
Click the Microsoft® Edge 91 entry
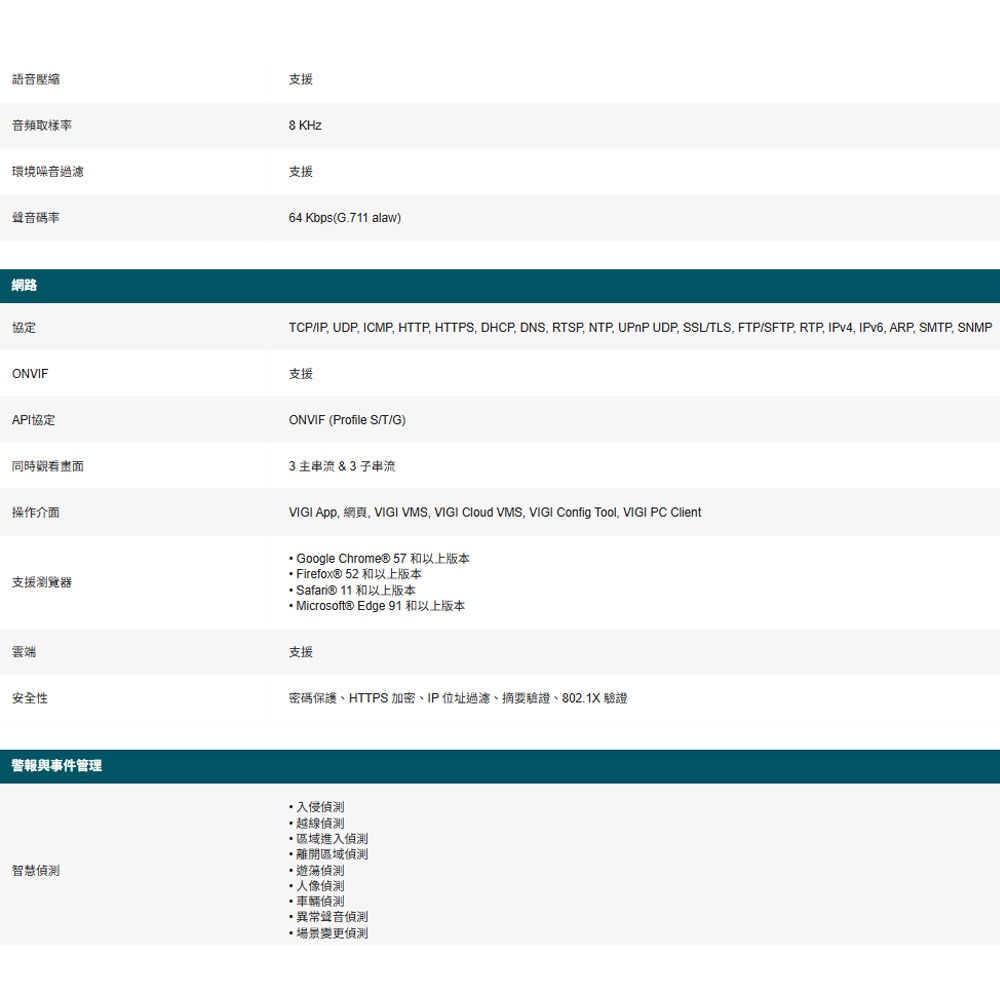pos(378,605)
